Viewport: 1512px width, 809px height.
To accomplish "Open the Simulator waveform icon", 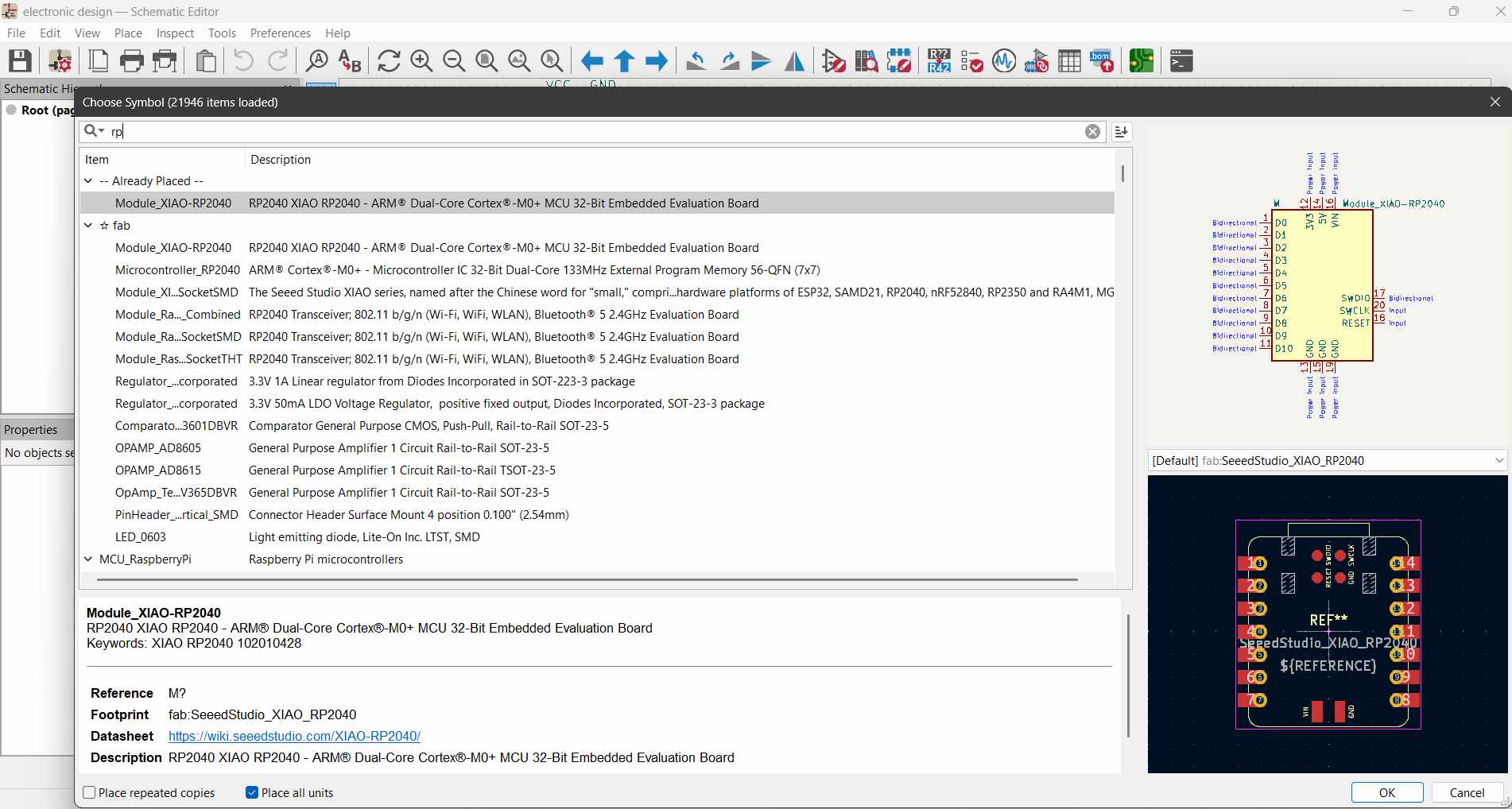I will (x=1004, y=61).
